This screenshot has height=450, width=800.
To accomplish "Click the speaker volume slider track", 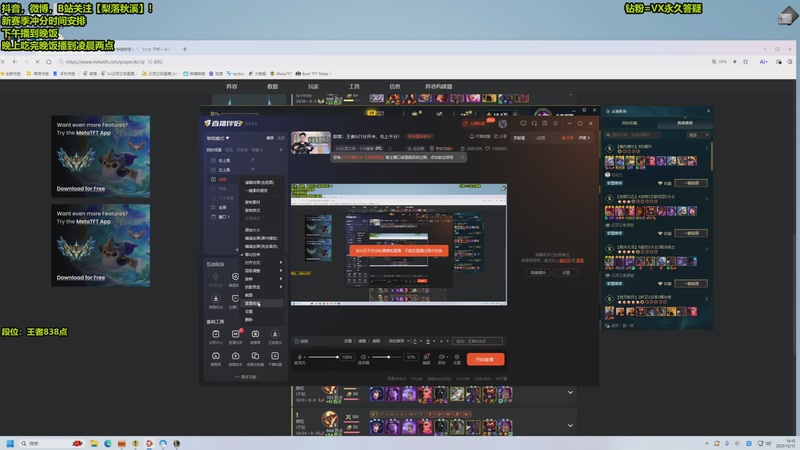I will [387, 357].
